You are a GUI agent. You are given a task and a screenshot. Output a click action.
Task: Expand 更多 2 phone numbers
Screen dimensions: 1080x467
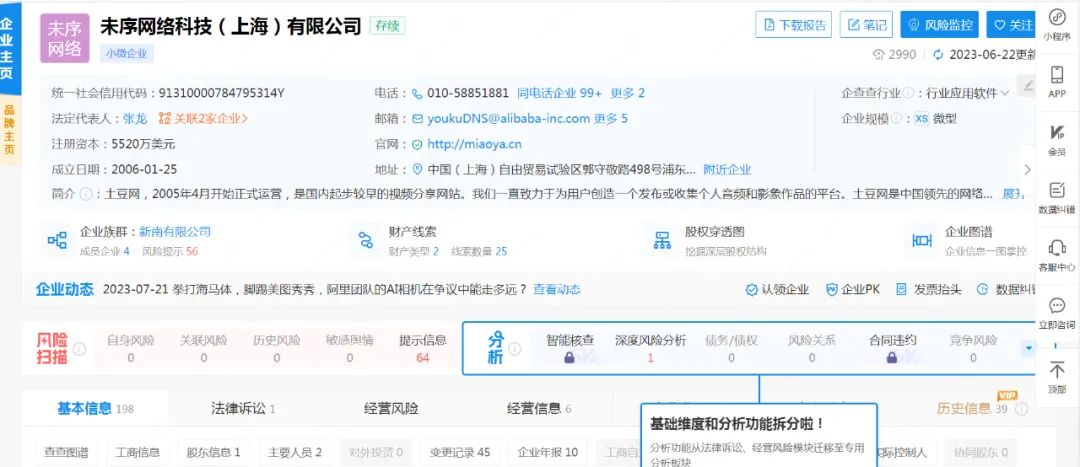pyautogui.click(x=627, y=93)
